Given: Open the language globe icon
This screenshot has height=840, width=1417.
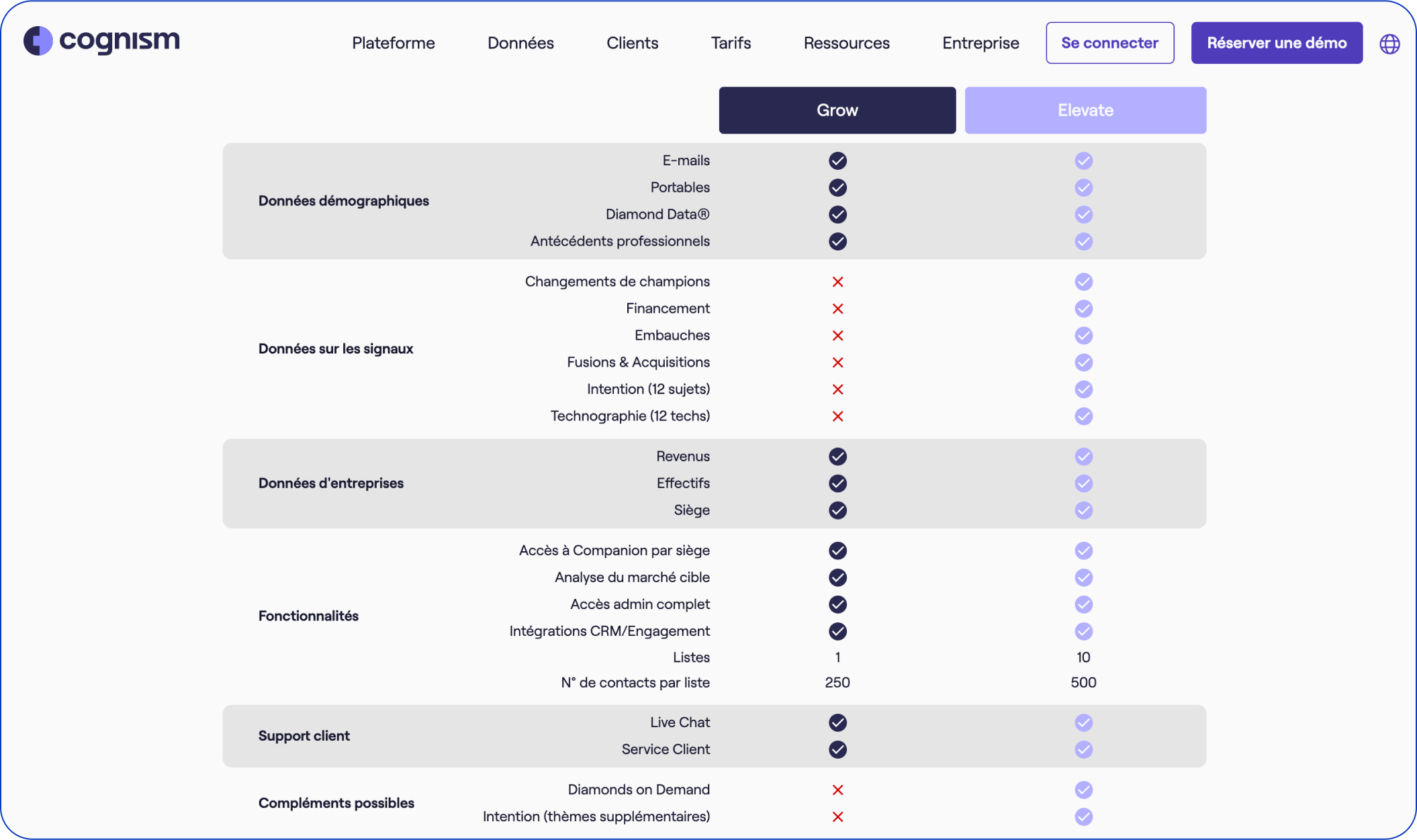Looking at the screenshot, I should [1389, 44].
